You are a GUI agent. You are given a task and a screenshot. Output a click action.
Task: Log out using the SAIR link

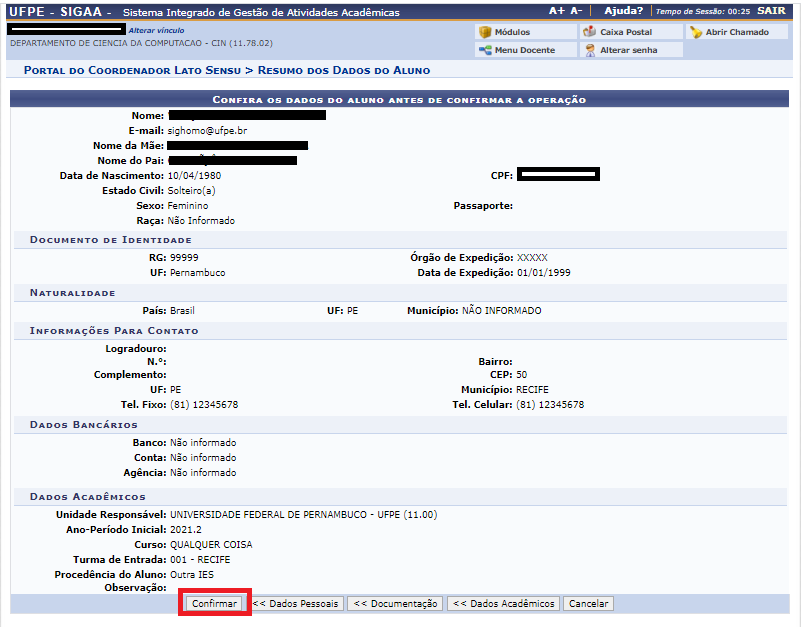pos(771,11)
